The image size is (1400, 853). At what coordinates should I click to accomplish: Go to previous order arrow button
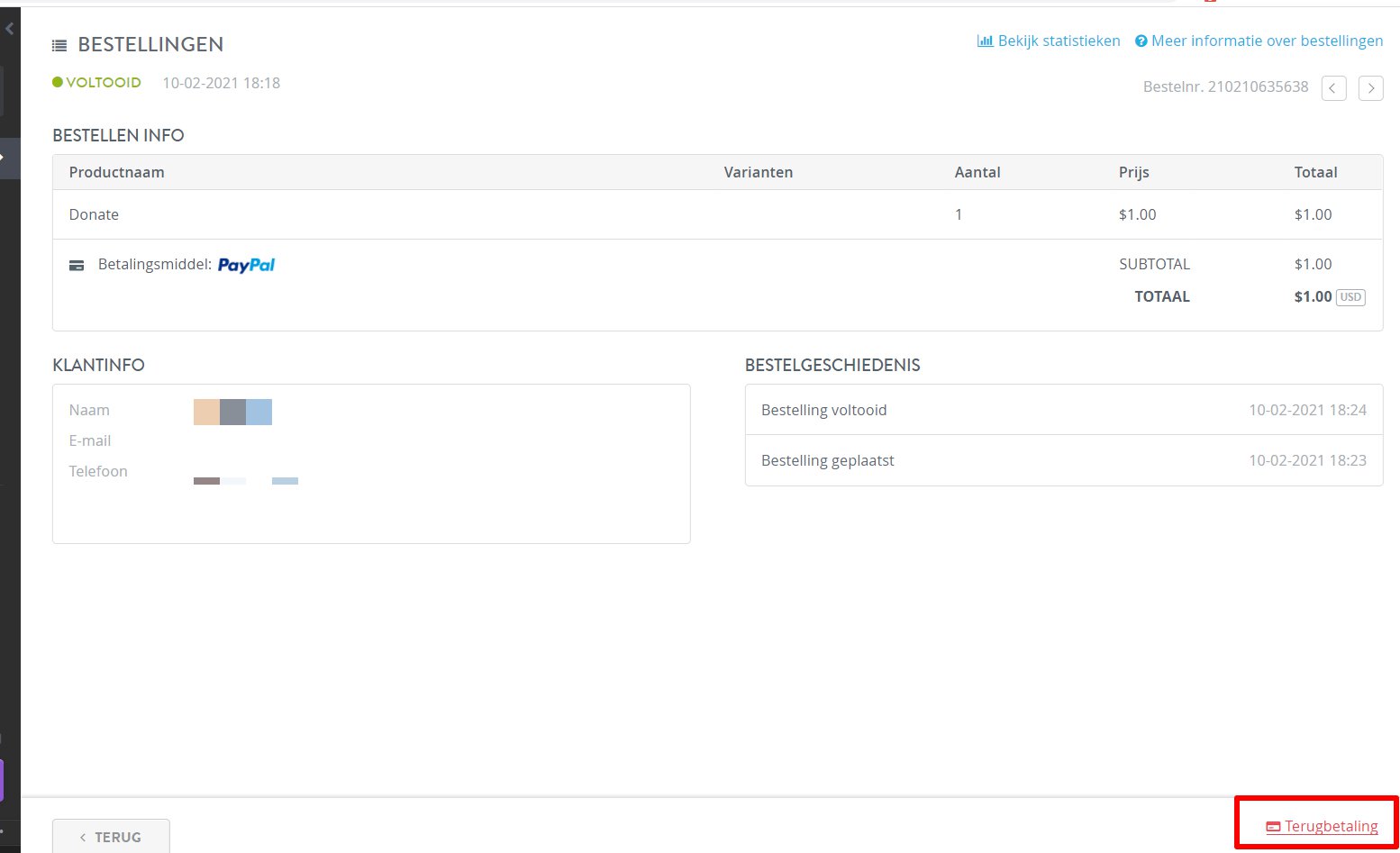click(1333, 88)
